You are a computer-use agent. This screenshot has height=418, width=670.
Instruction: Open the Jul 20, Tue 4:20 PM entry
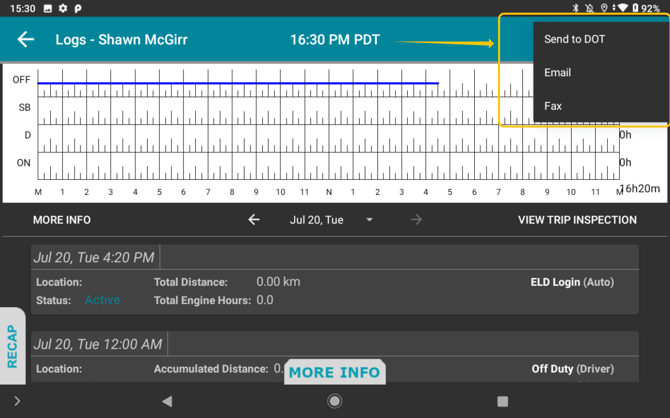(335, 280)
